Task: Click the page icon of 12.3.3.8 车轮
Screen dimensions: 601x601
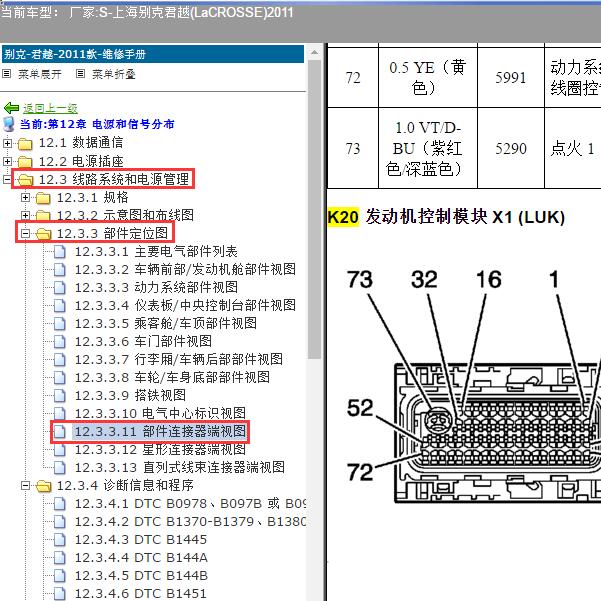Action: click(x=59, y=378)
